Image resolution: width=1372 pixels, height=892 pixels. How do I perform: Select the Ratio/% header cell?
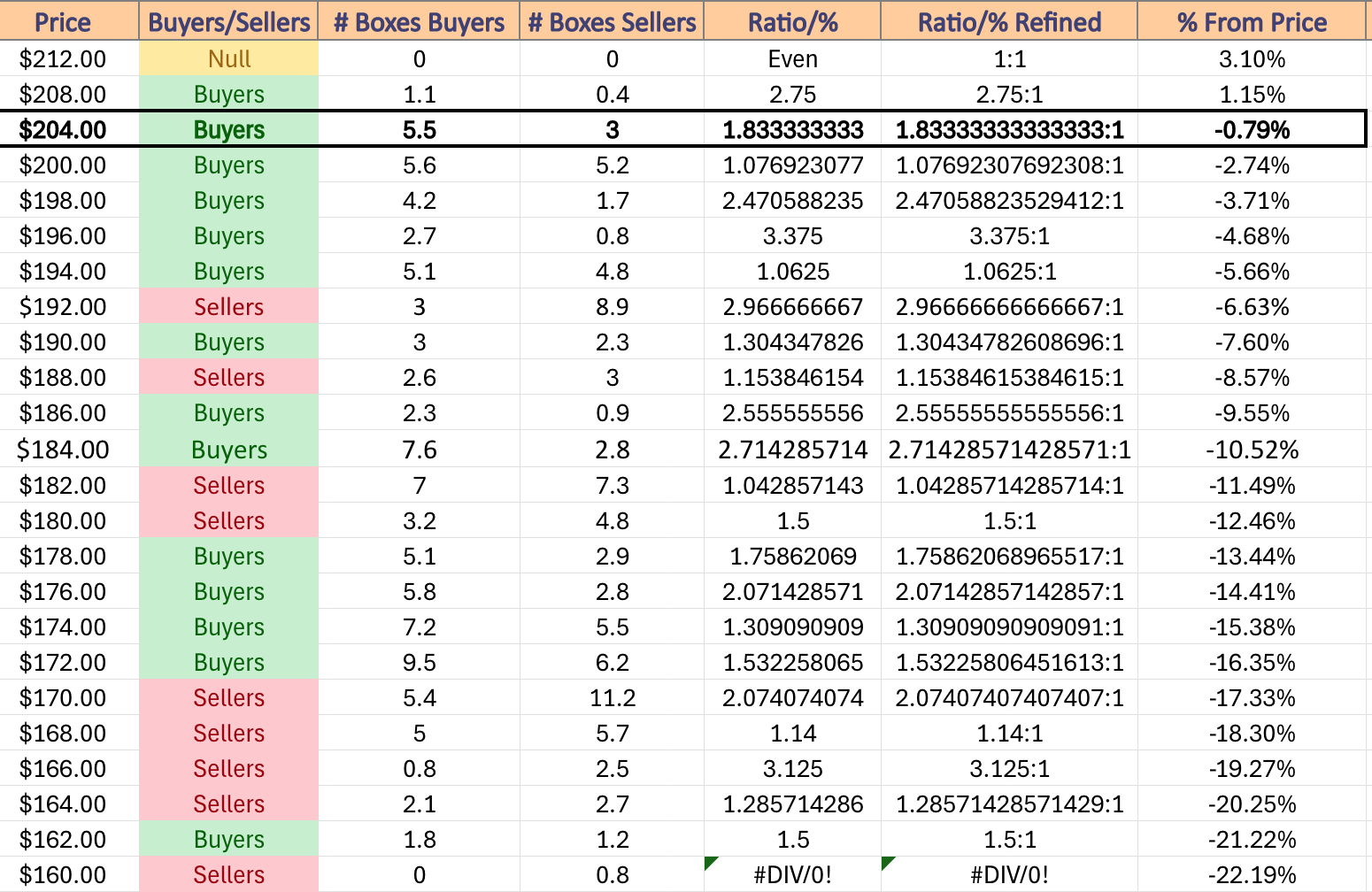(792, 21)
